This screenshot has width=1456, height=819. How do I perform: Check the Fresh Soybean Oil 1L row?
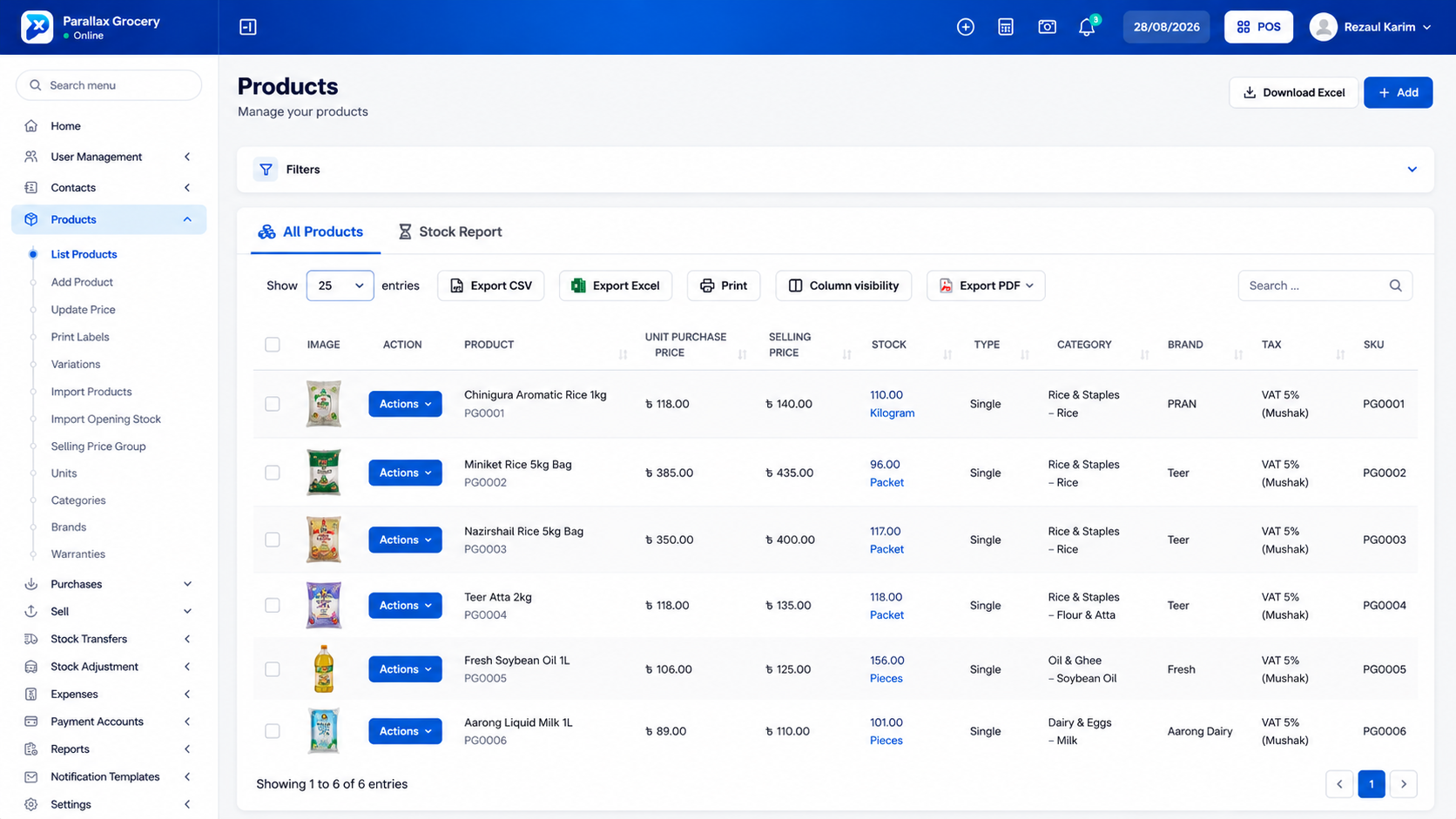tap(273, 669)
